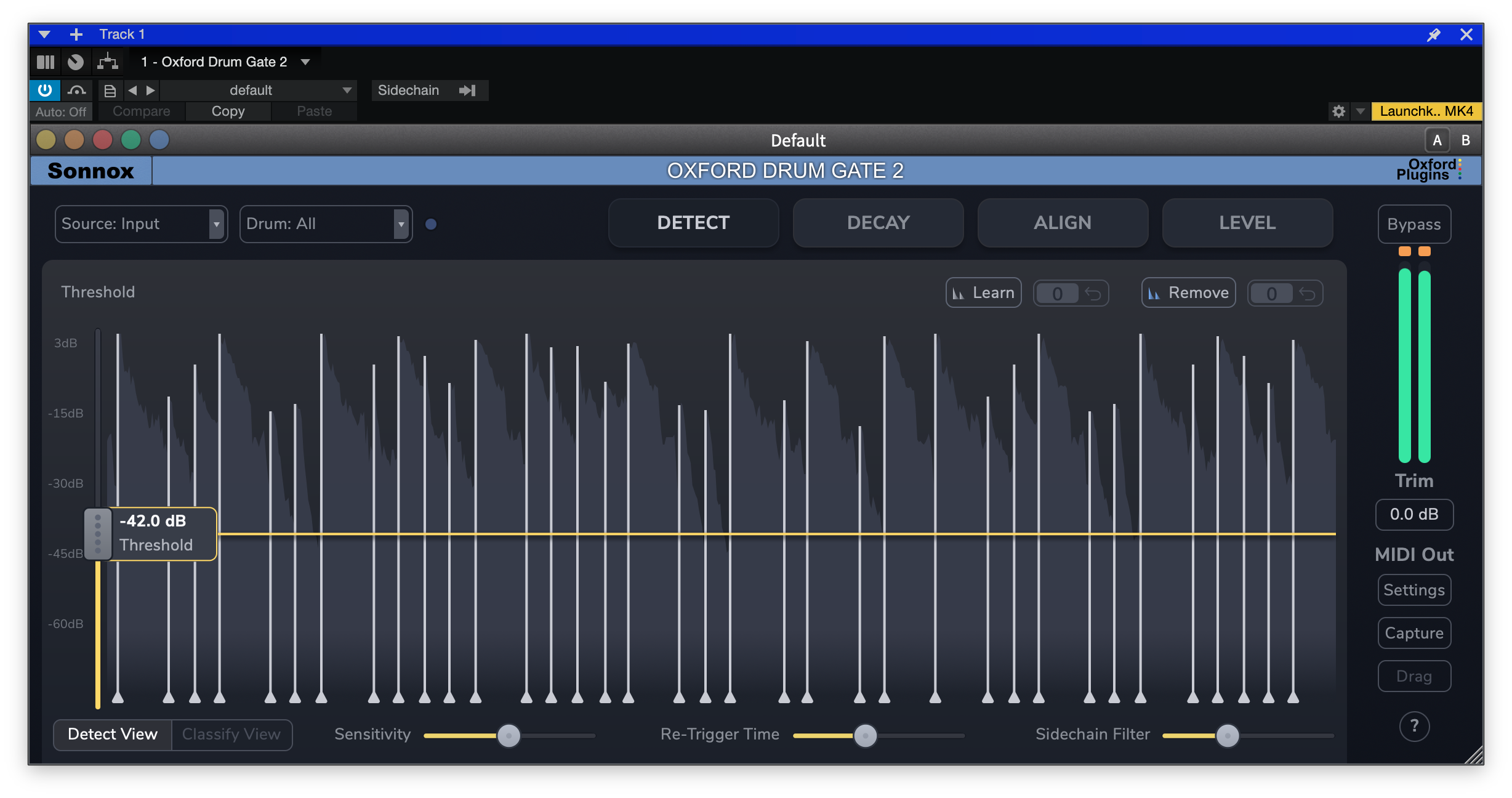Switch to A settings slot
The image size is (1512, 798).
(x=1438, y=140)
